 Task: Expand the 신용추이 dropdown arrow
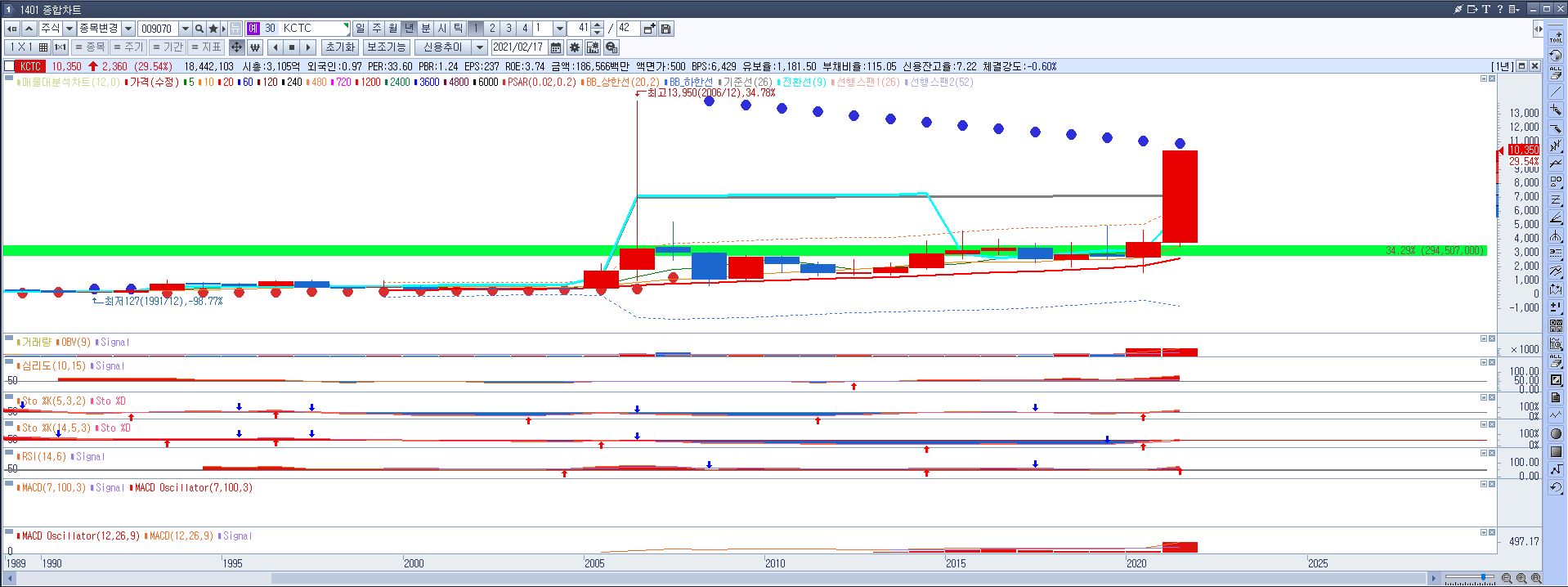point(480,47)
